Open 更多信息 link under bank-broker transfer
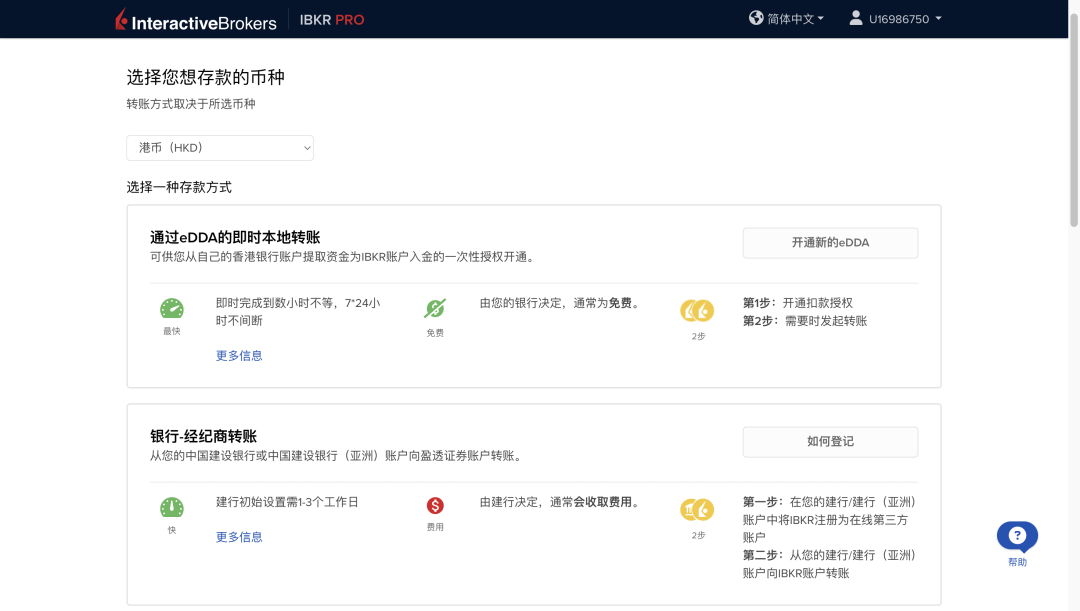1080x611 pixels. click(239, 537)
